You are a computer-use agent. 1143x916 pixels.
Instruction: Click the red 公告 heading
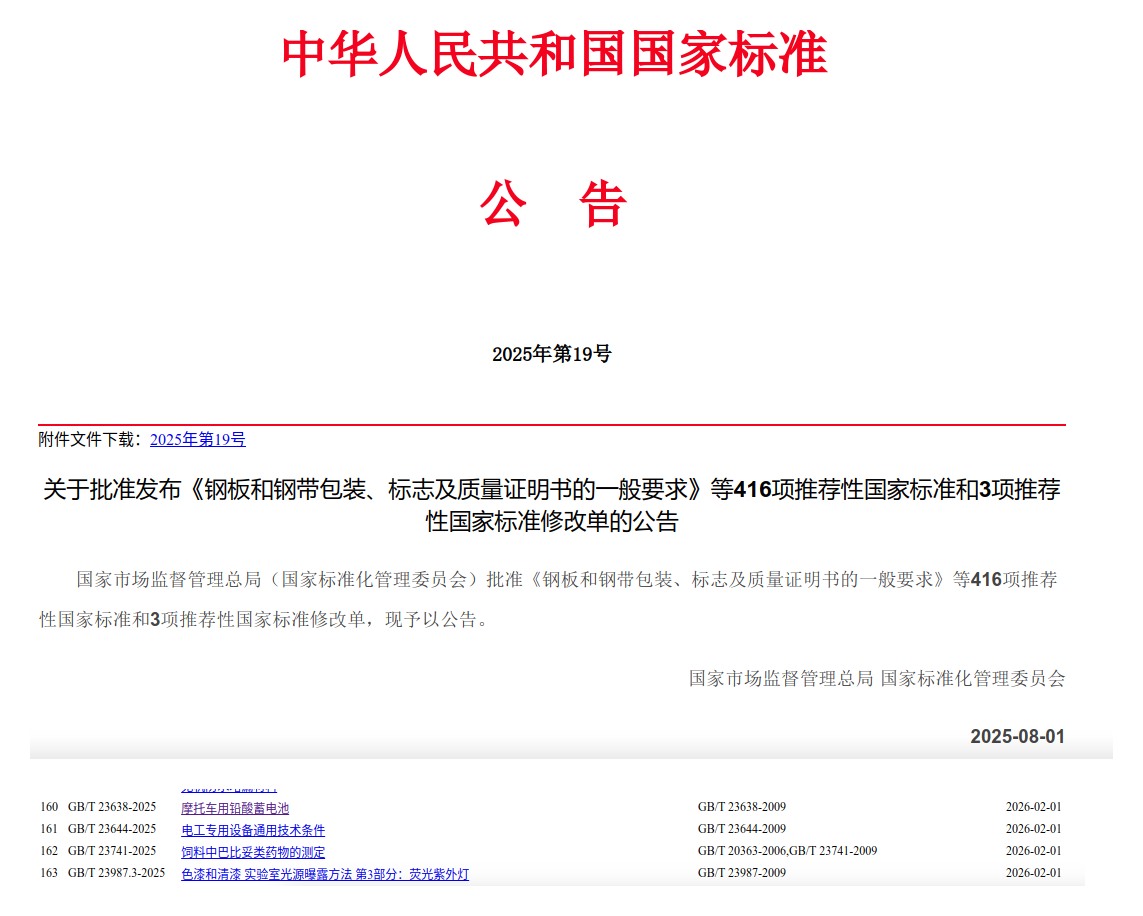[x=552, y=204]
